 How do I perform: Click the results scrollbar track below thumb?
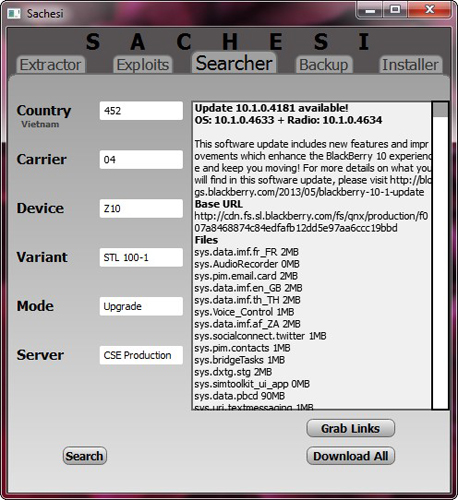click(x=440, y=262)
